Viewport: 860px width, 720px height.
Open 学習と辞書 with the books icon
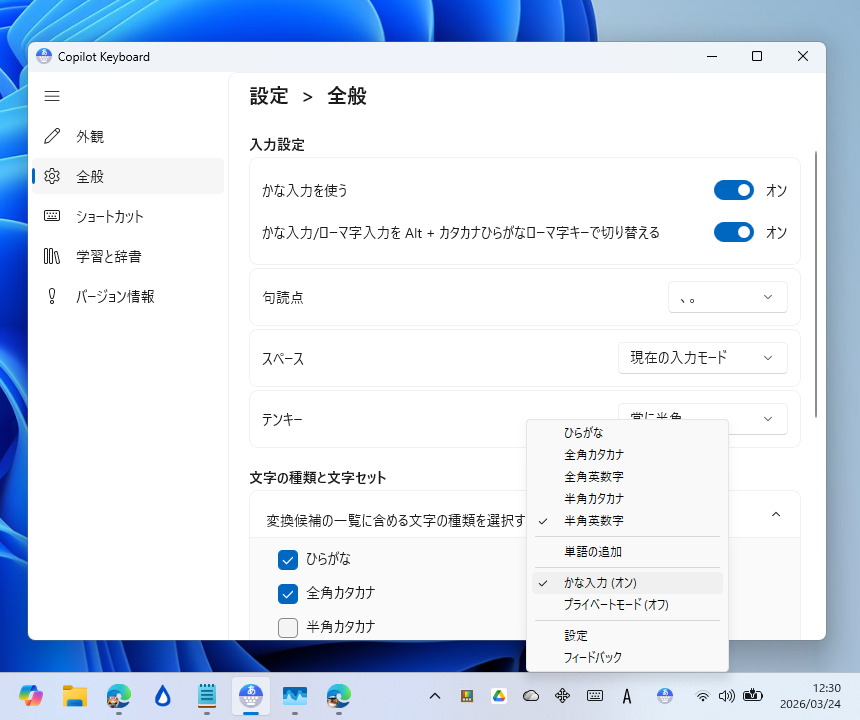52,256
